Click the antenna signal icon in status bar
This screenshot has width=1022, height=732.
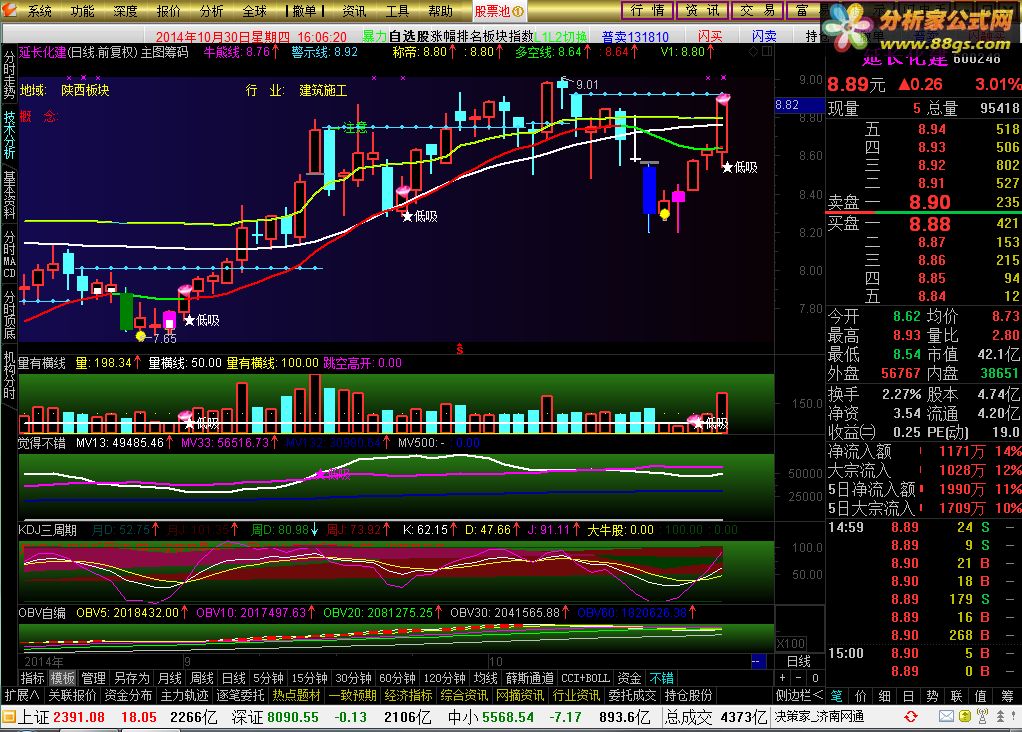pyautogui.click(x=982, y=717)
